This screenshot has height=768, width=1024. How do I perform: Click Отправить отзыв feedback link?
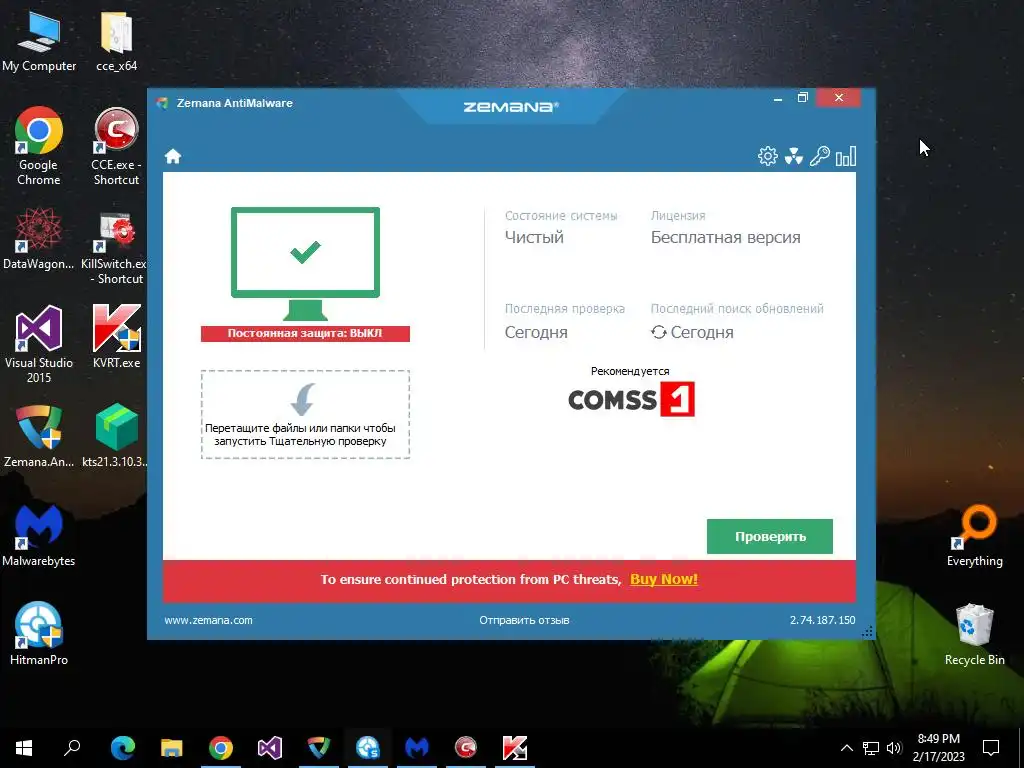tap(524, 620)
